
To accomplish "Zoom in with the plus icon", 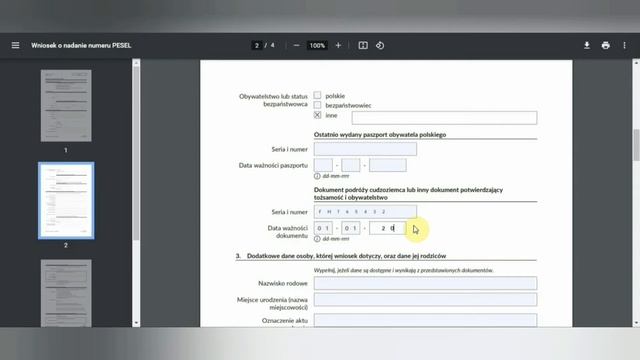I will (x=338, y=45).
